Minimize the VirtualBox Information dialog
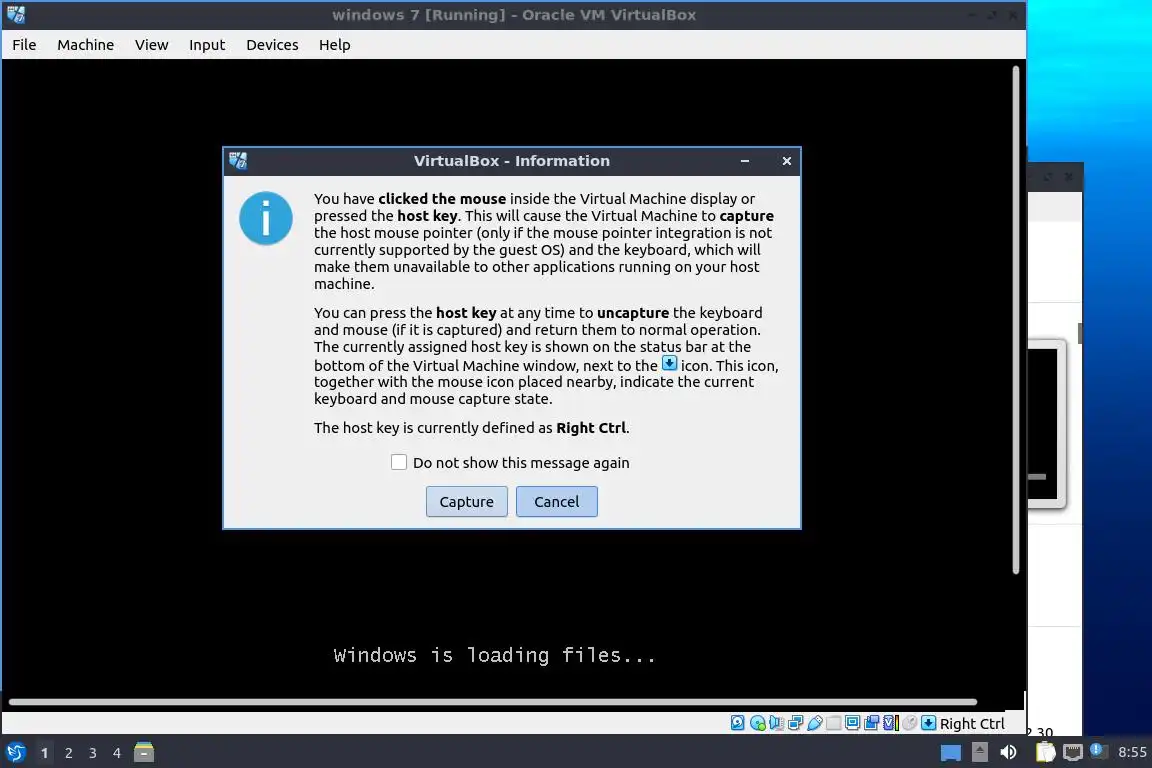Viewport: 1152px width, 768px height. (745, 161)
